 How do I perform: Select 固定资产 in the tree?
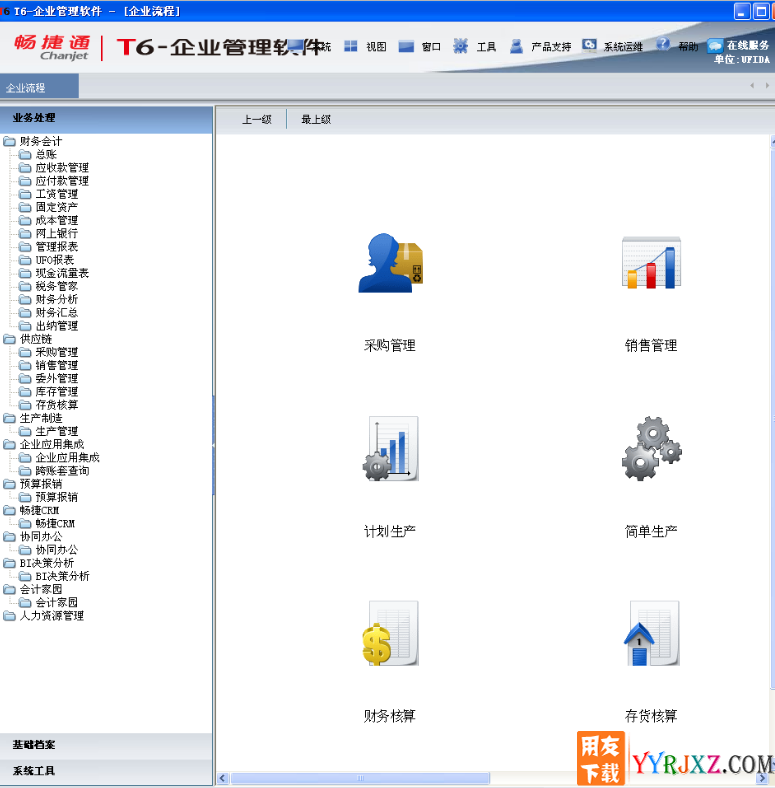[57, 207]
